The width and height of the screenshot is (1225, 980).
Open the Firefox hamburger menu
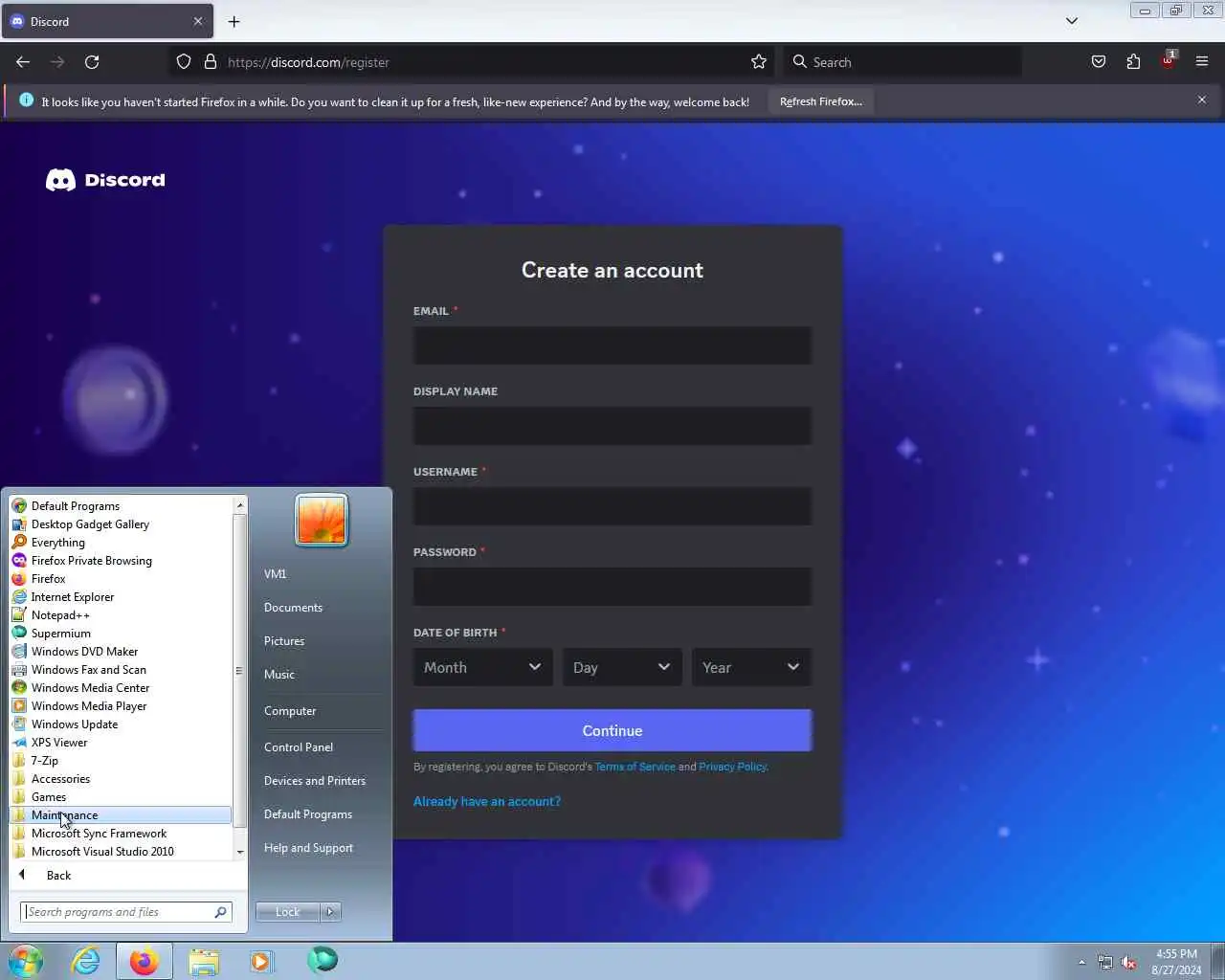(x=1202, y=62)
